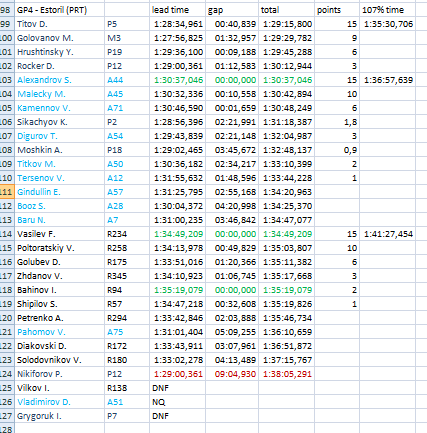Select the 107% time header cell
The height and width of the screenshot is (433, 427).
[x=387, y=10]
